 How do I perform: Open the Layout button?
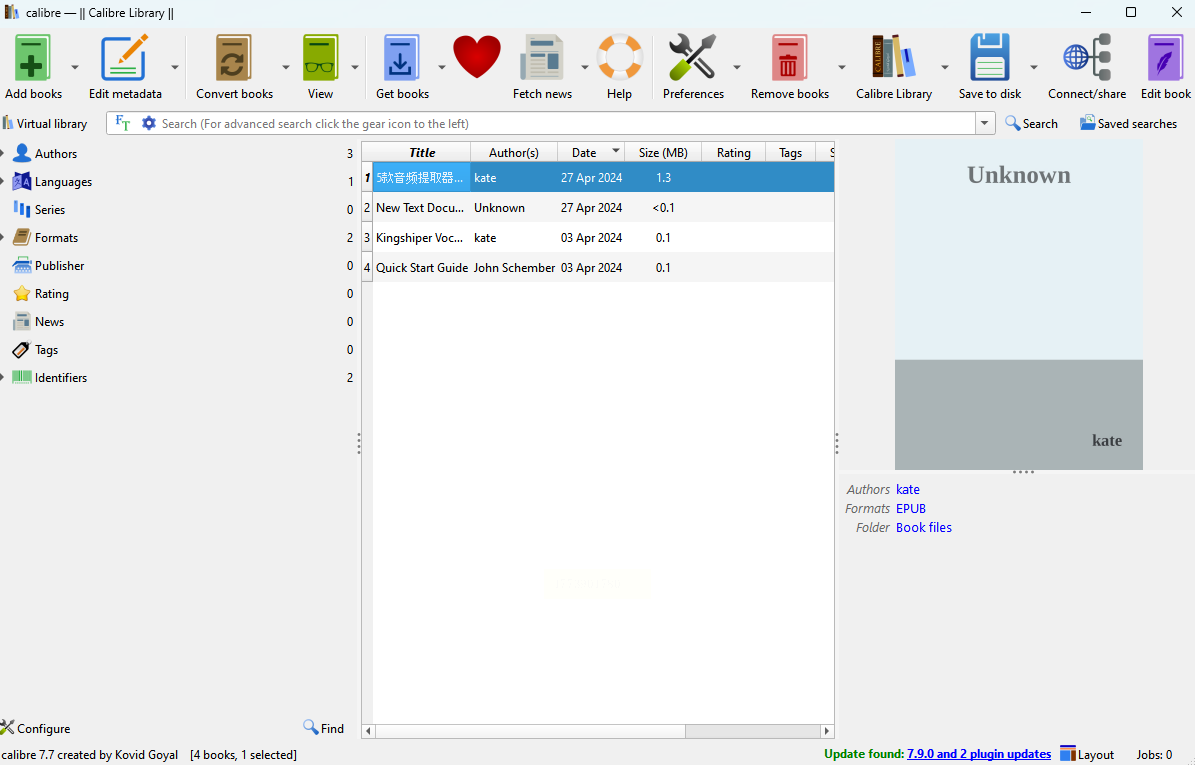tap(1088, 754)
